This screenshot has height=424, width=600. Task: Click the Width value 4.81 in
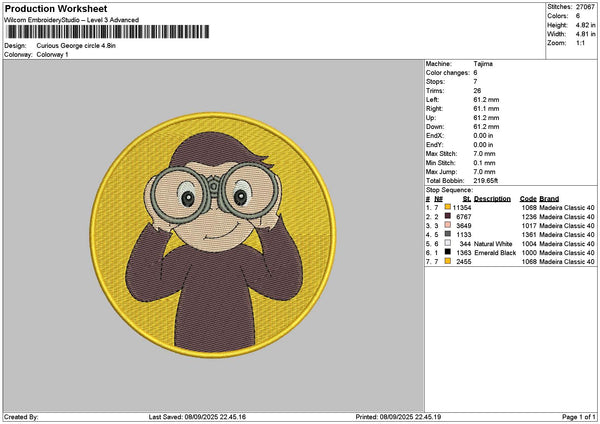[x=585, y=34]
